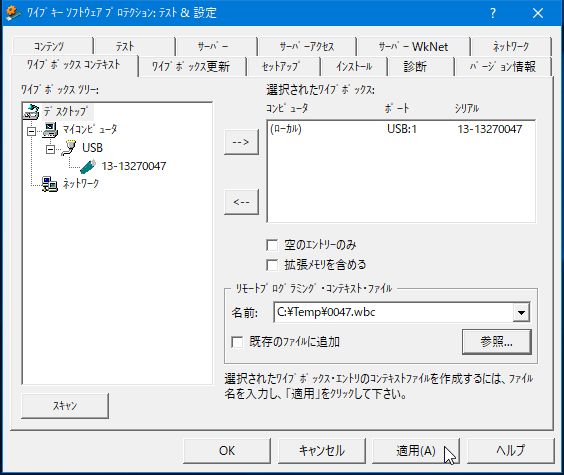This screenshot has height=475, width=564.
Task: Select the USB connector icon in tree
Action: coord(68,148)
